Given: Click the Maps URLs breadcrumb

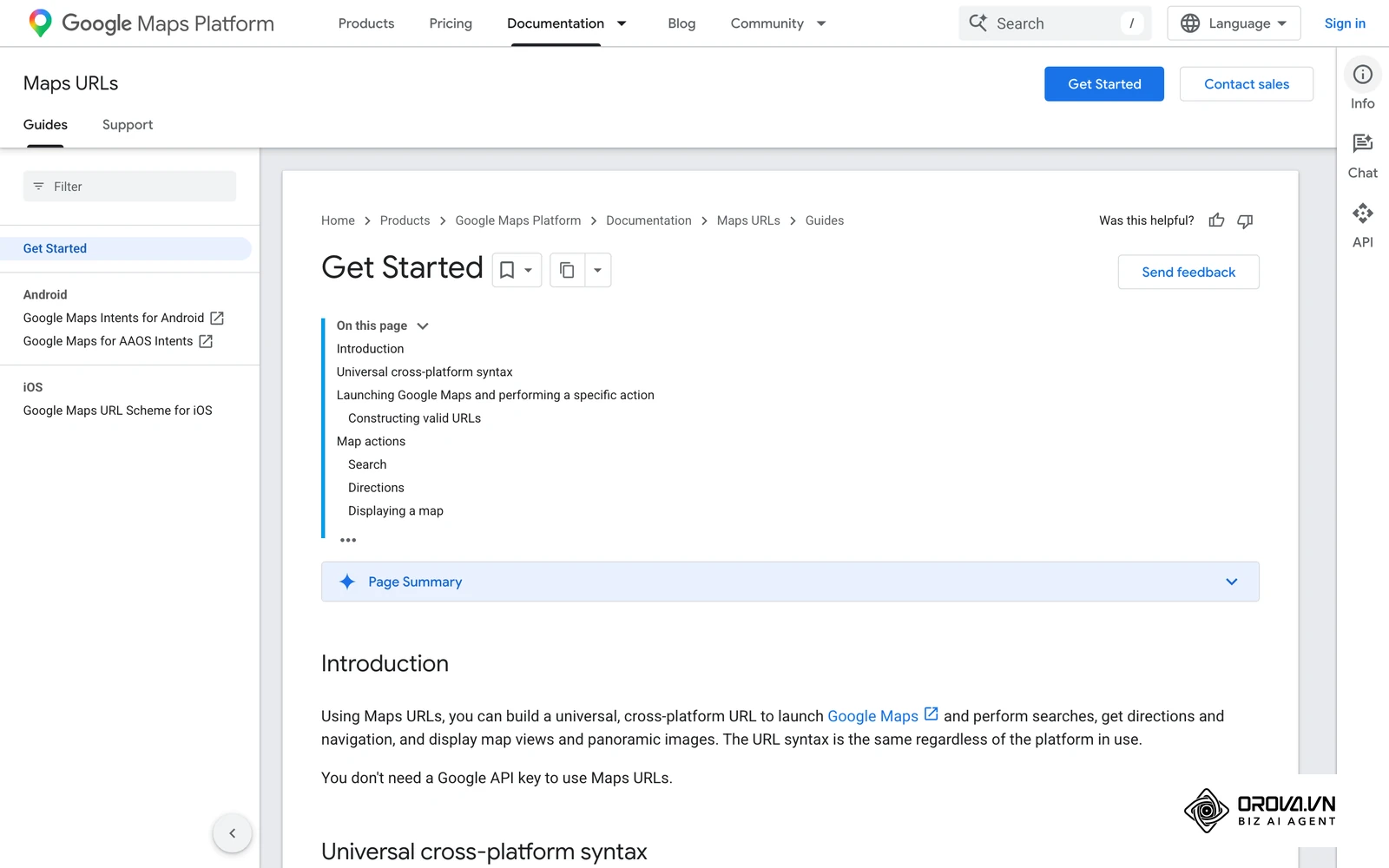Looking at the screenshot, I should tap(748, 220).
